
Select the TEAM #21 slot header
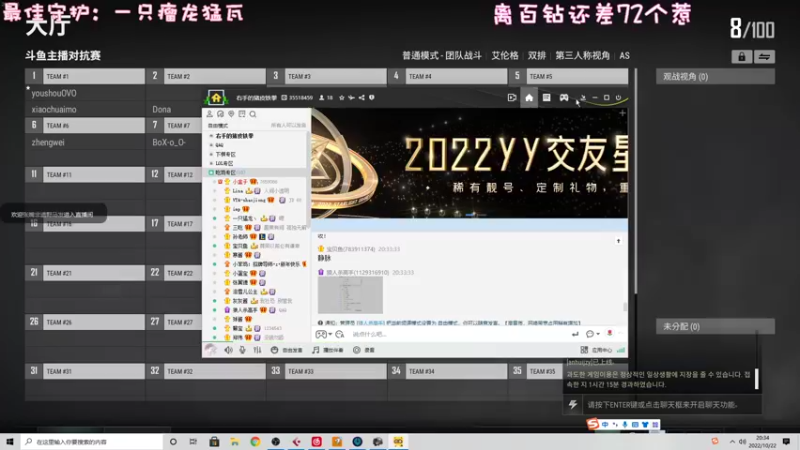click(x=85, y=273)
